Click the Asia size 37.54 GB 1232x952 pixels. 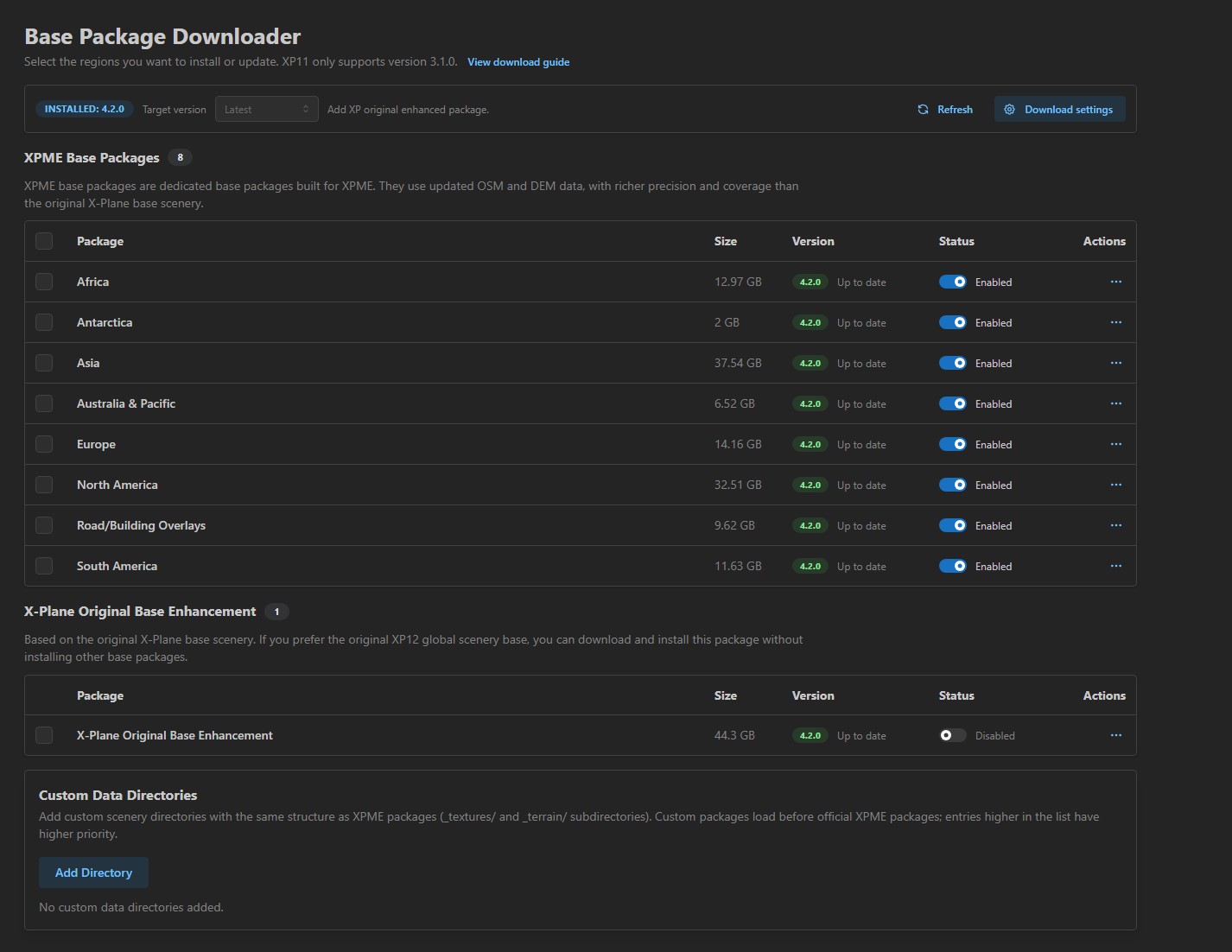pyautogui.click(x=738, y=363)
